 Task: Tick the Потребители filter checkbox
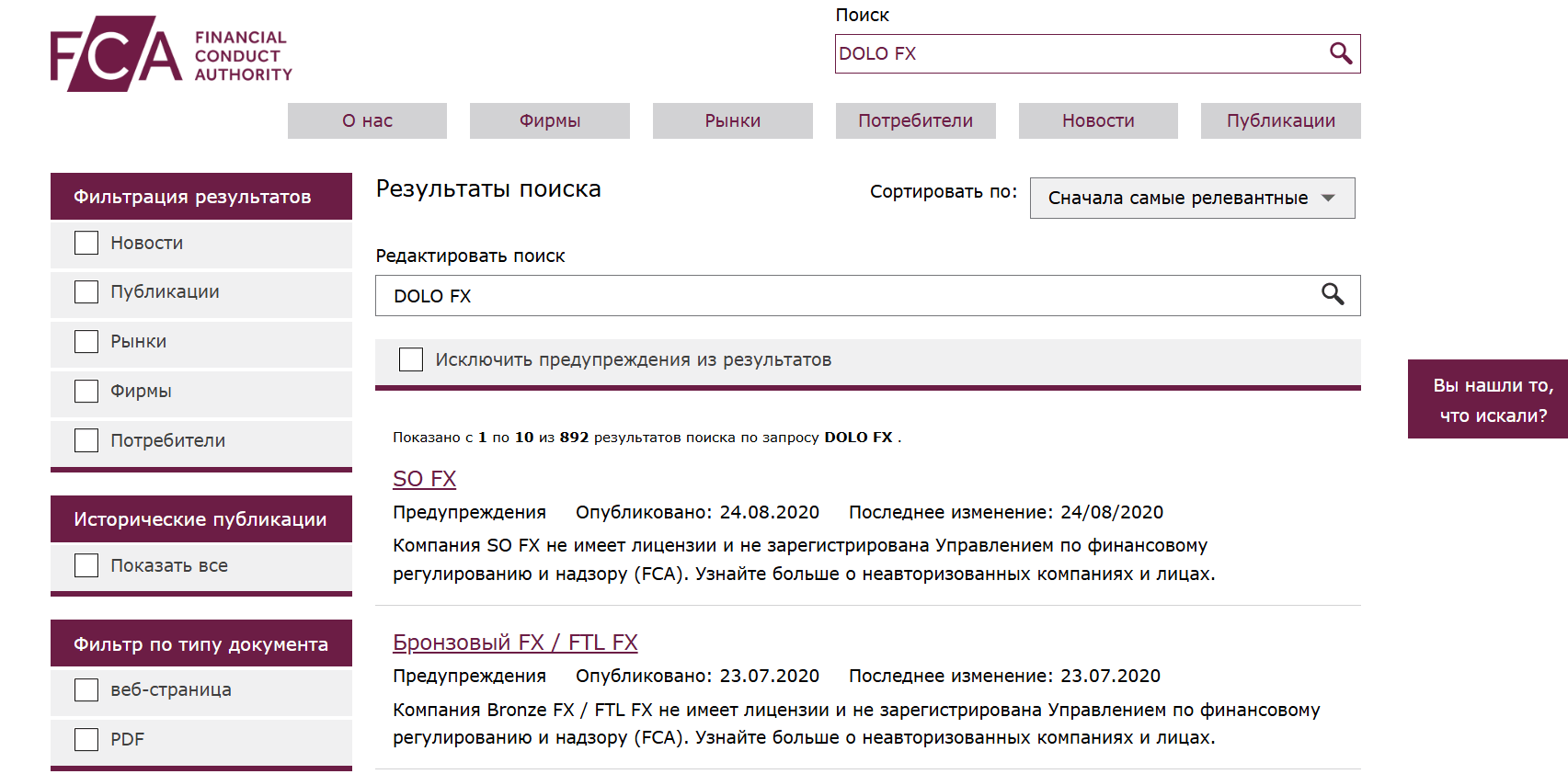pos(86,440)
